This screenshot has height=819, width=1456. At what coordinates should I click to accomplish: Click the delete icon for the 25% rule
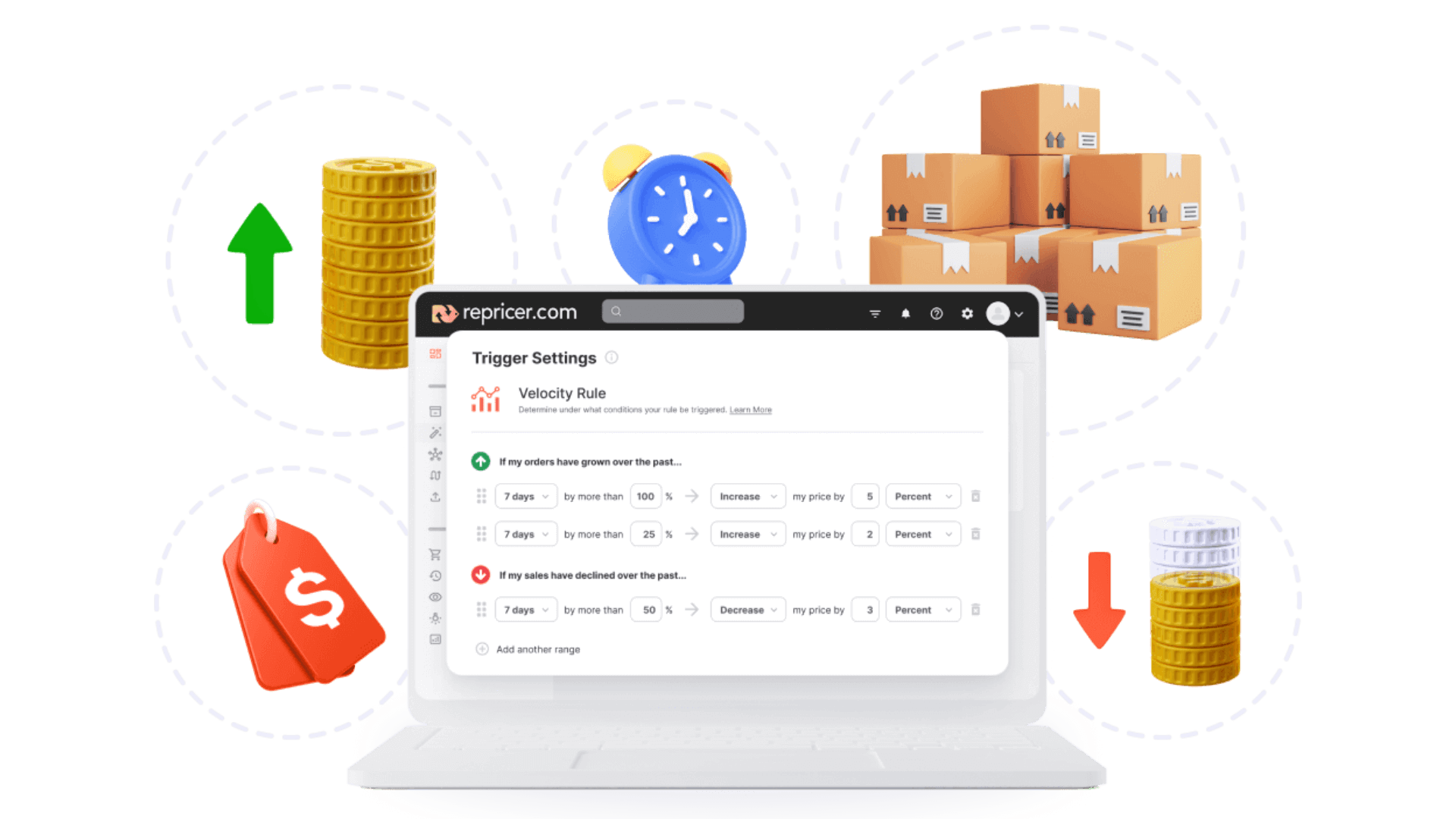(975, 534)
